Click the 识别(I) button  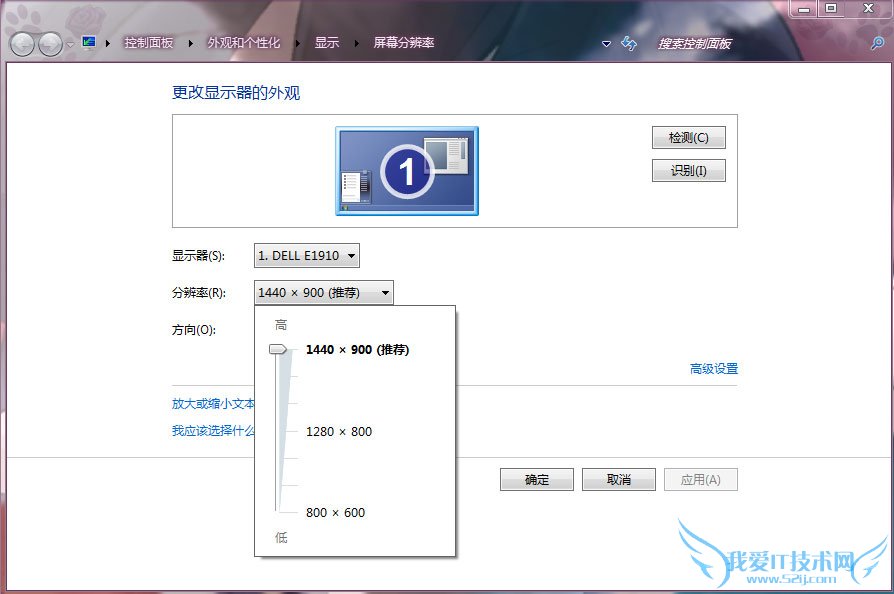689,170
